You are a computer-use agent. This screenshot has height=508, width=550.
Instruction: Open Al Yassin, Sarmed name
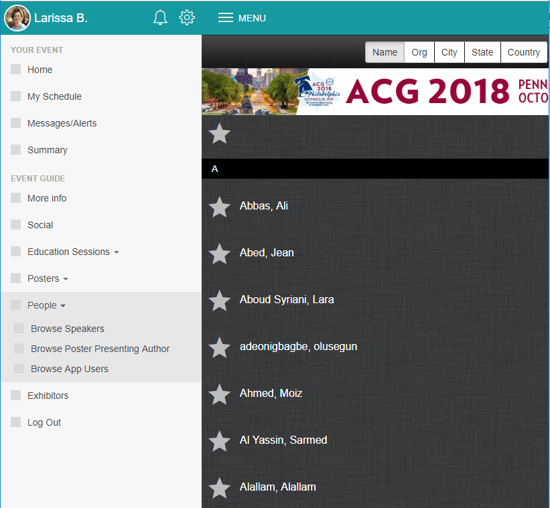[x=283, y=440]
